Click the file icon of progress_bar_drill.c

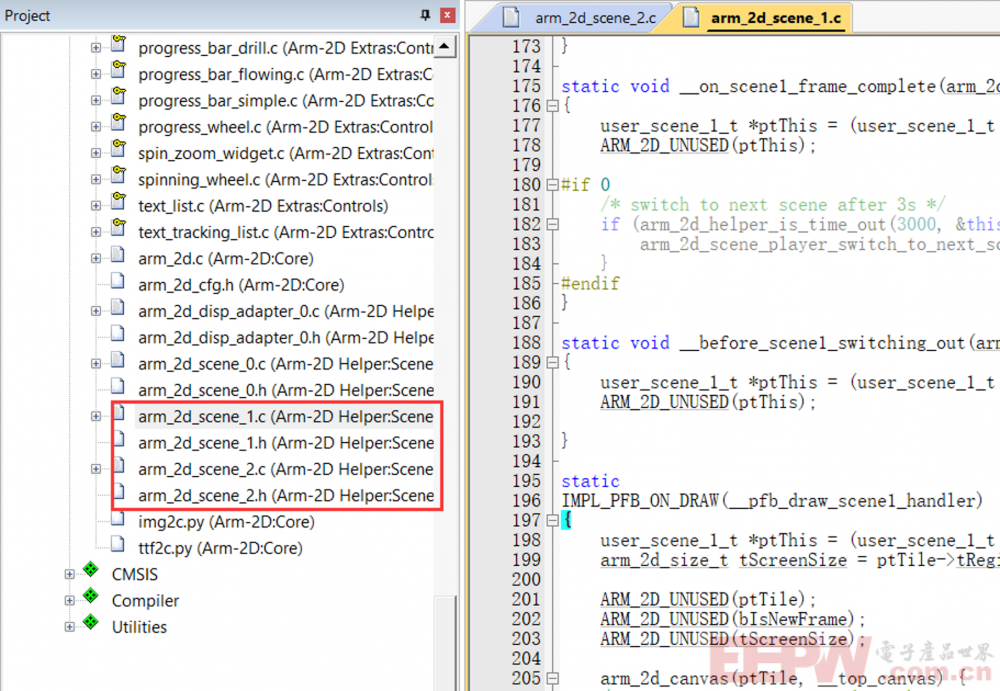[119, 45]
